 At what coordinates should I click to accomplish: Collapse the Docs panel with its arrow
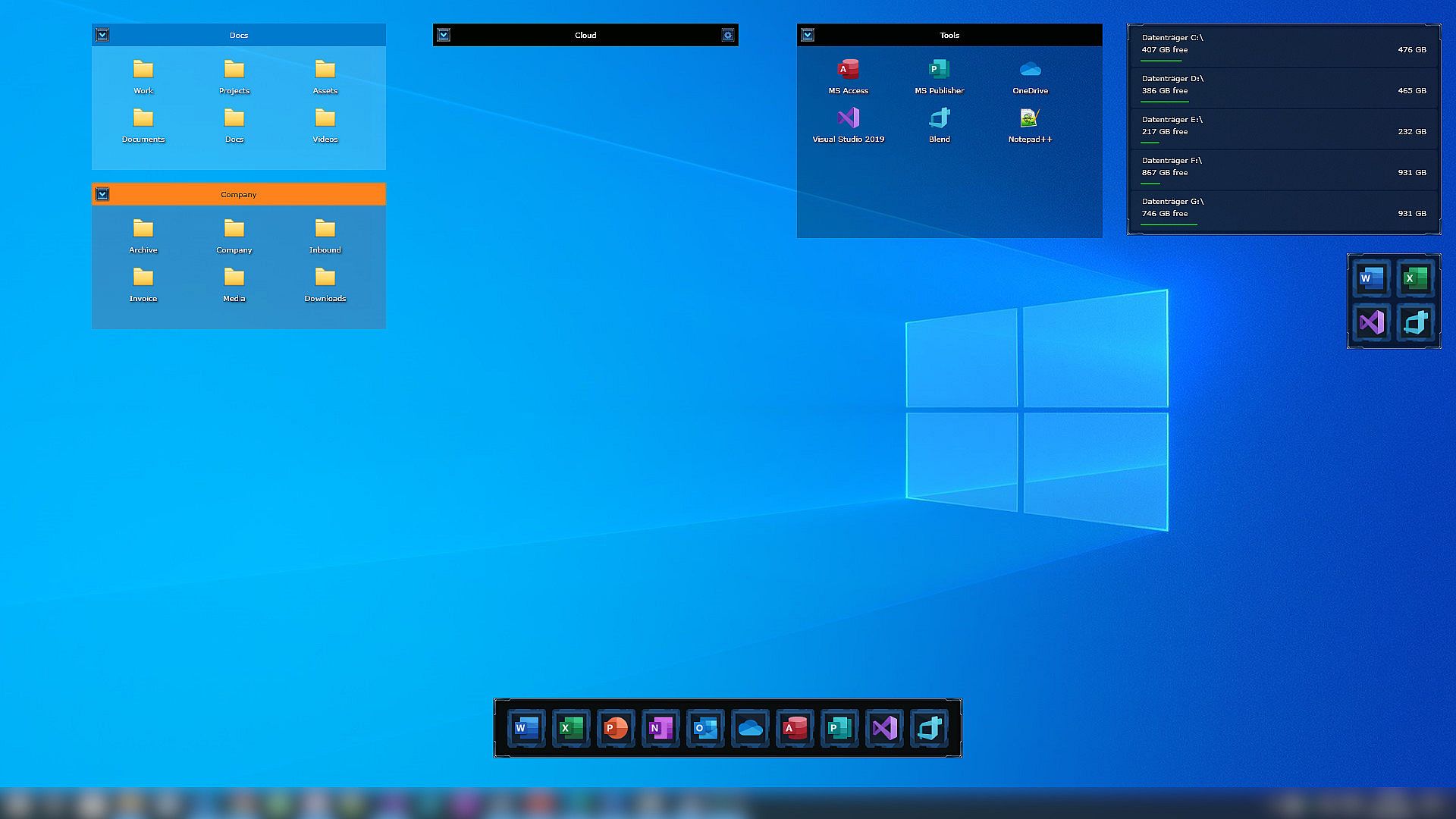(x=102, y=35)
